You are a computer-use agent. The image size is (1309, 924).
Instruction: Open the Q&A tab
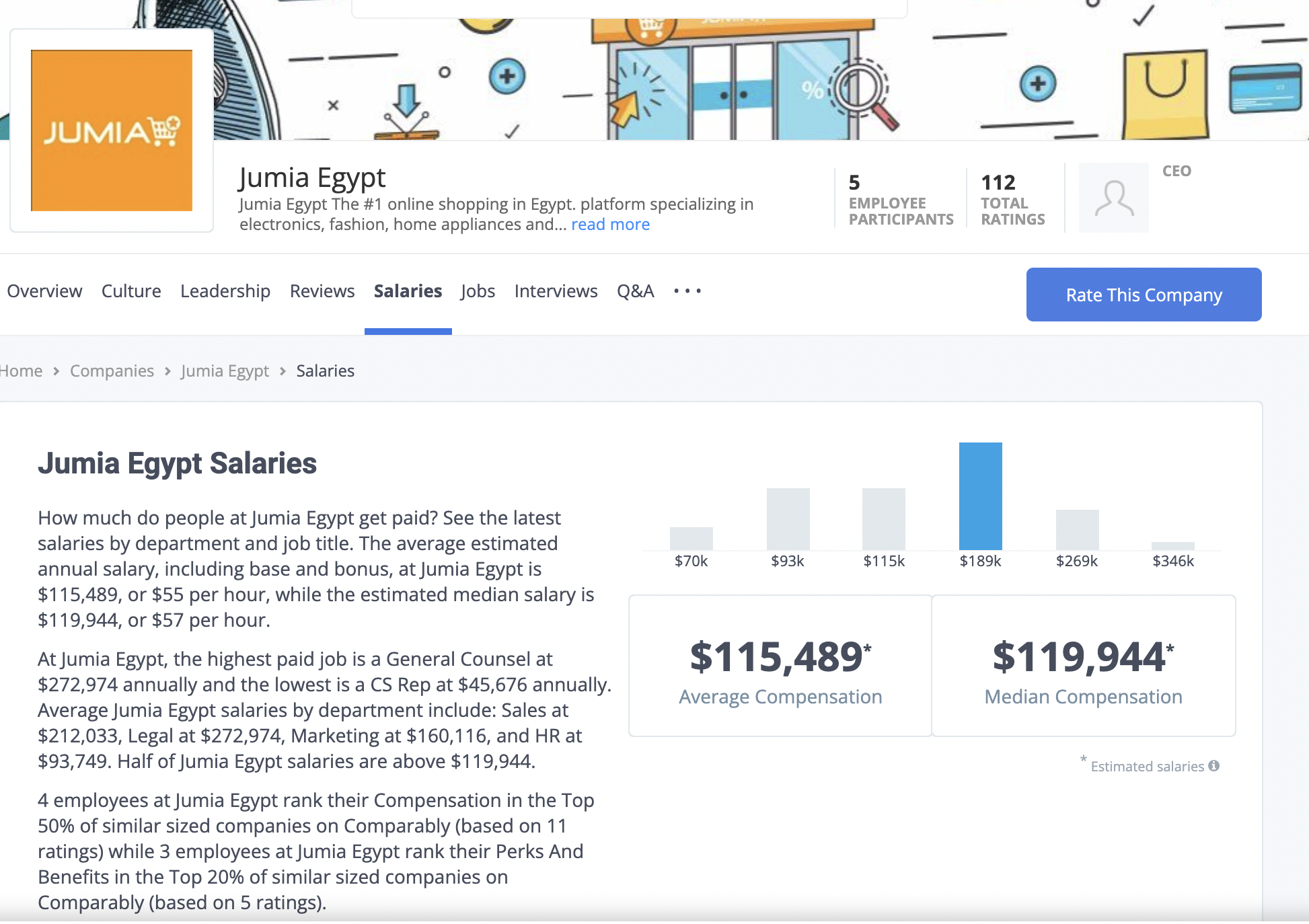636,291
